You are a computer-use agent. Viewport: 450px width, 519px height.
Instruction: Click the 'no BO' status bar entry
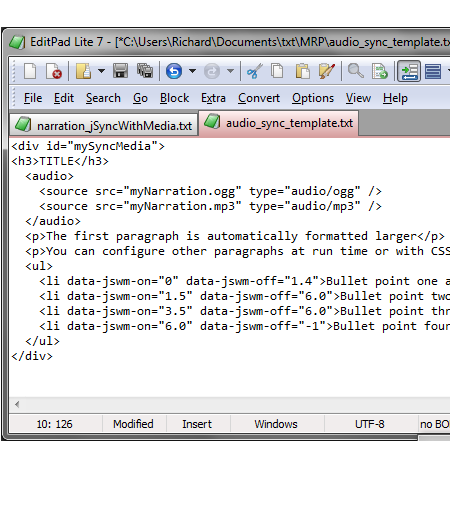434,424
